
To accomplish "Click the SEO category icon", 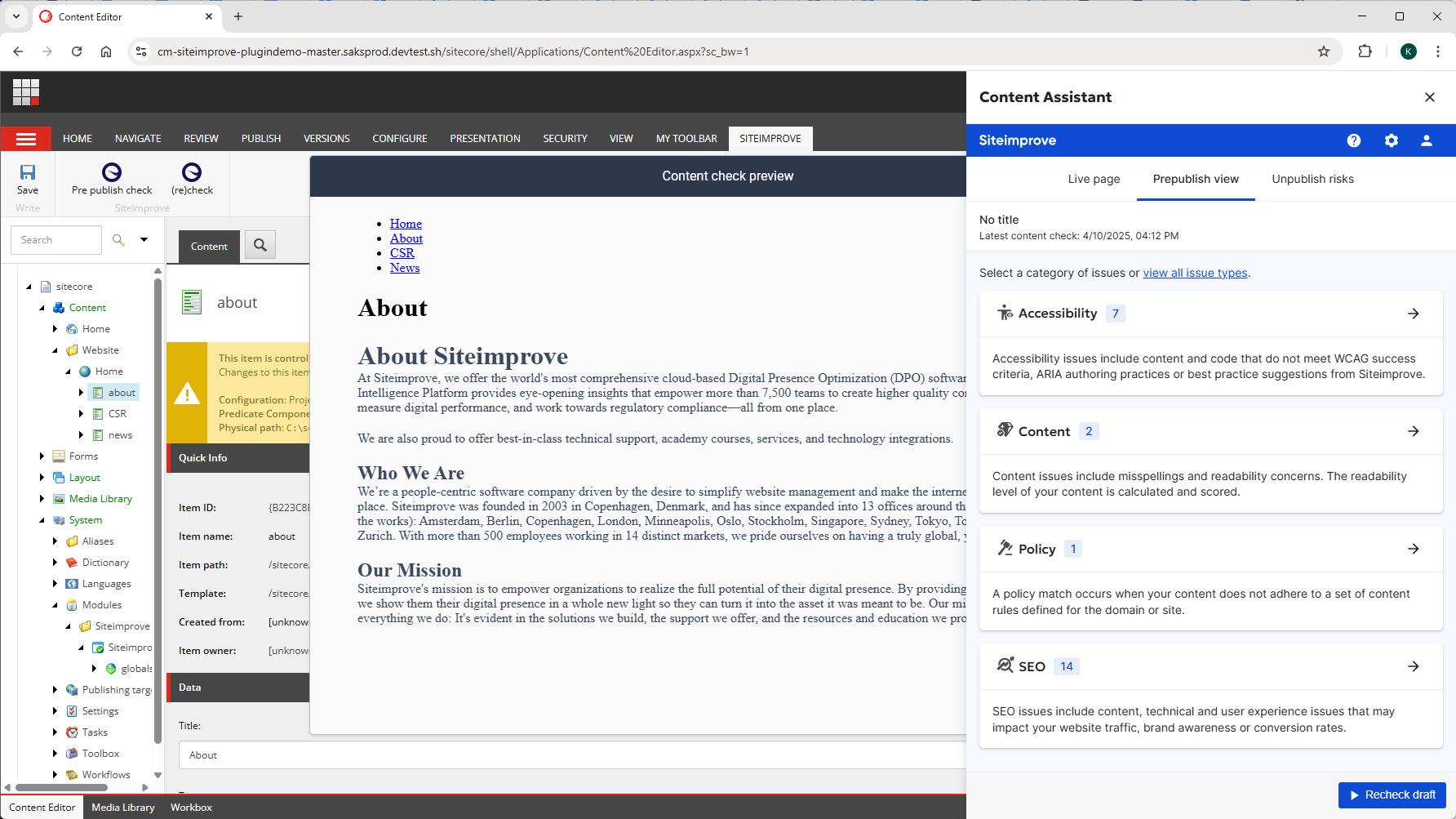I will [x=1005, y=665].
